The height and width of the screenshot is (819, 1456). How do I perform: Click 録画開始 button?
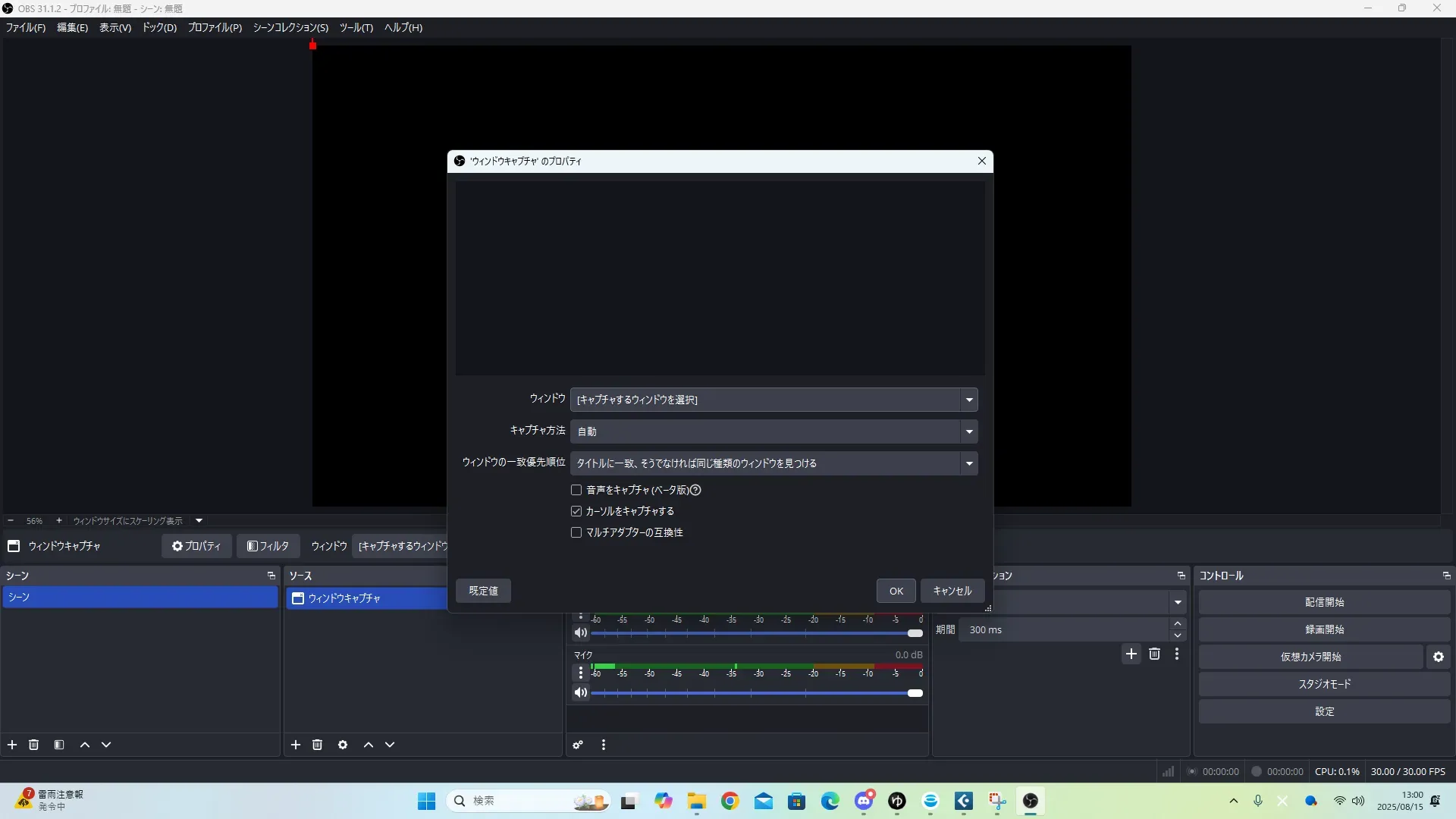click(1324, 629)
